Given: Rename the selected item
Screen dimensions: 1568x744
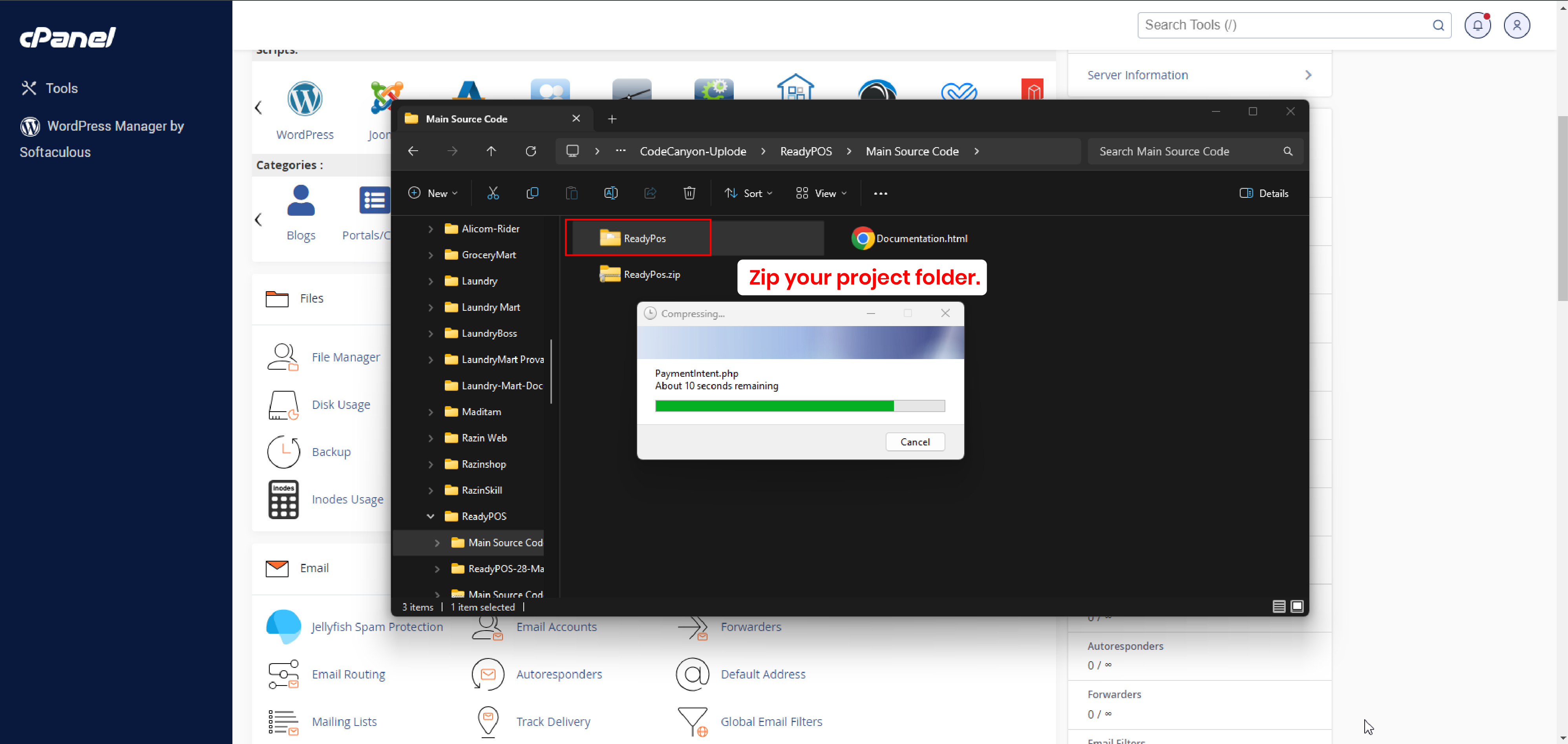Looking at the screenshot, I should coord(610,193).
